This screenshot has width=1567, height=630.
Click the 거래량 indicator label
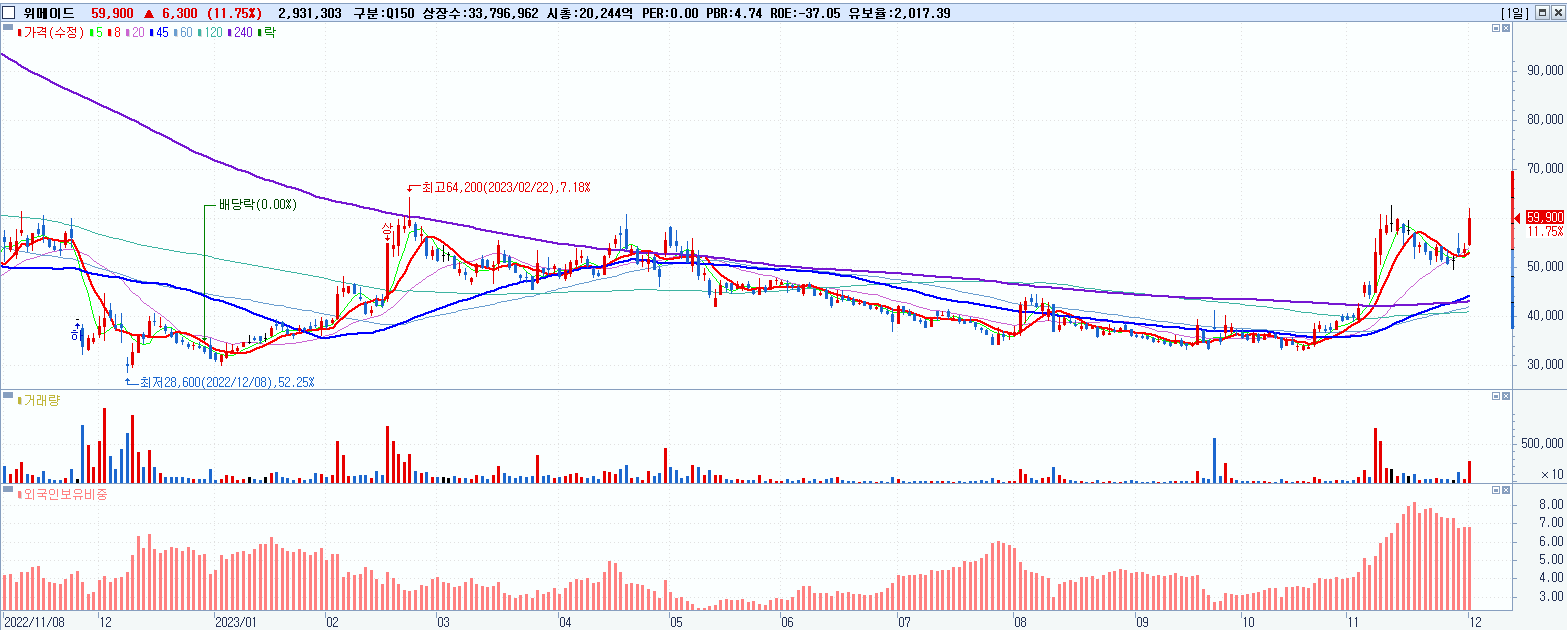pyautogui.click(x=40, y=400)
